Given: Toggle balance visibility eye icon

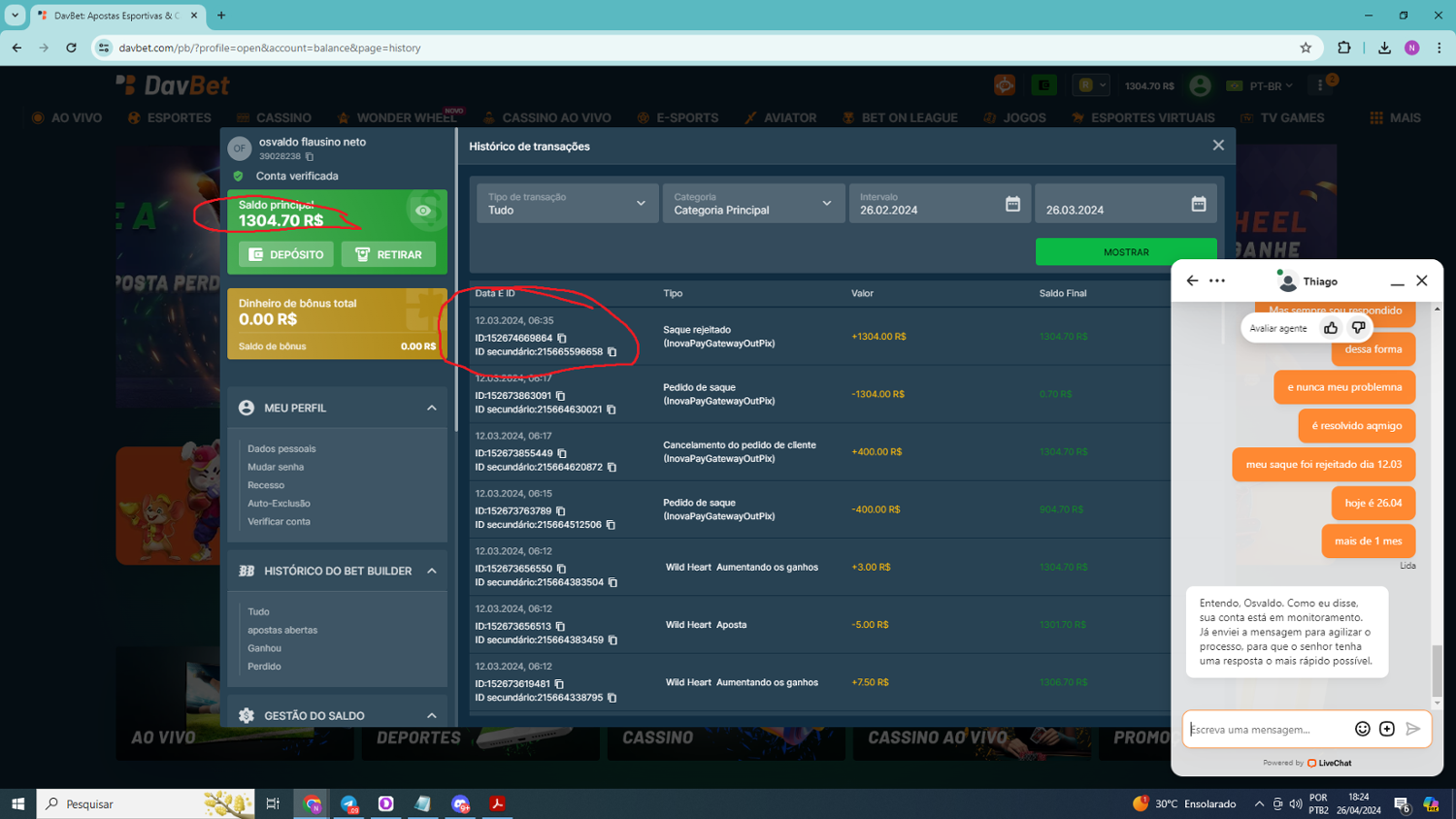Looking at the screenshot, I should 423,211.
